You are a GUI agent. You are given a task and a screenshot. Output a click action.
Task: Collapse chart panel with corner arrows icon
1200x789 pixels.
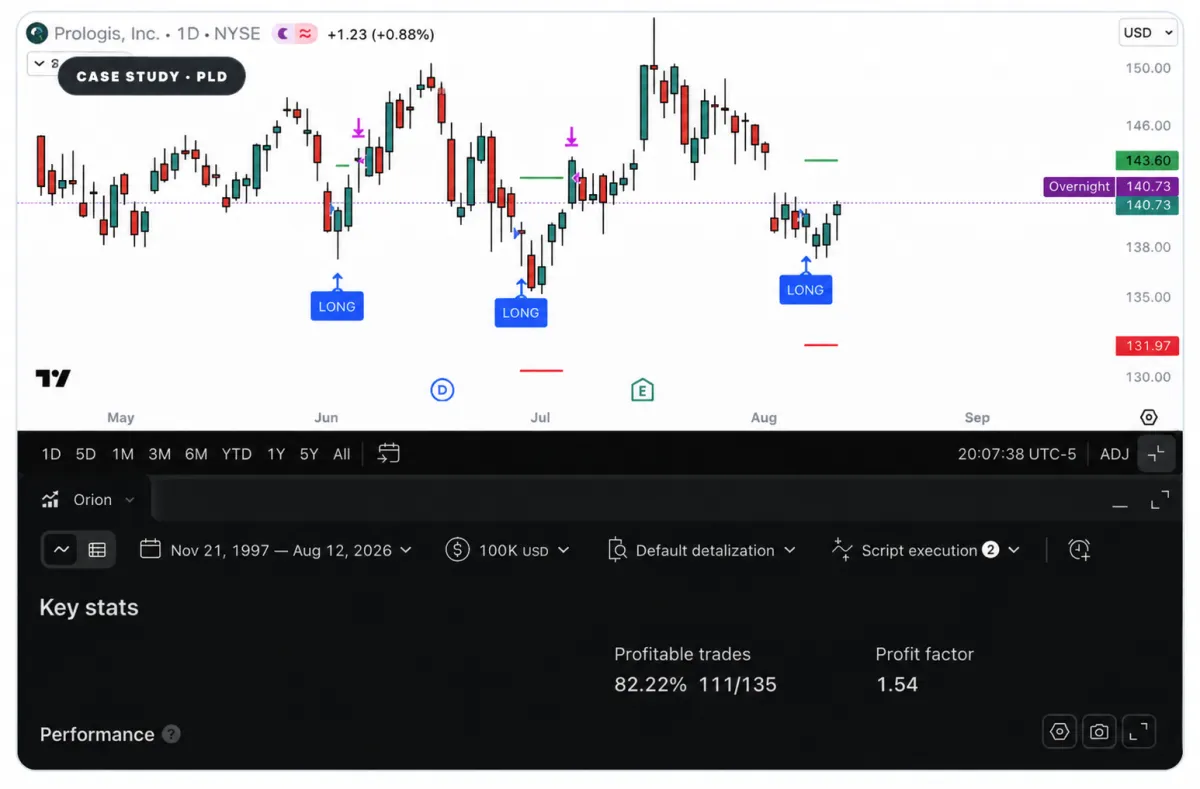(x=1156, y=454)
